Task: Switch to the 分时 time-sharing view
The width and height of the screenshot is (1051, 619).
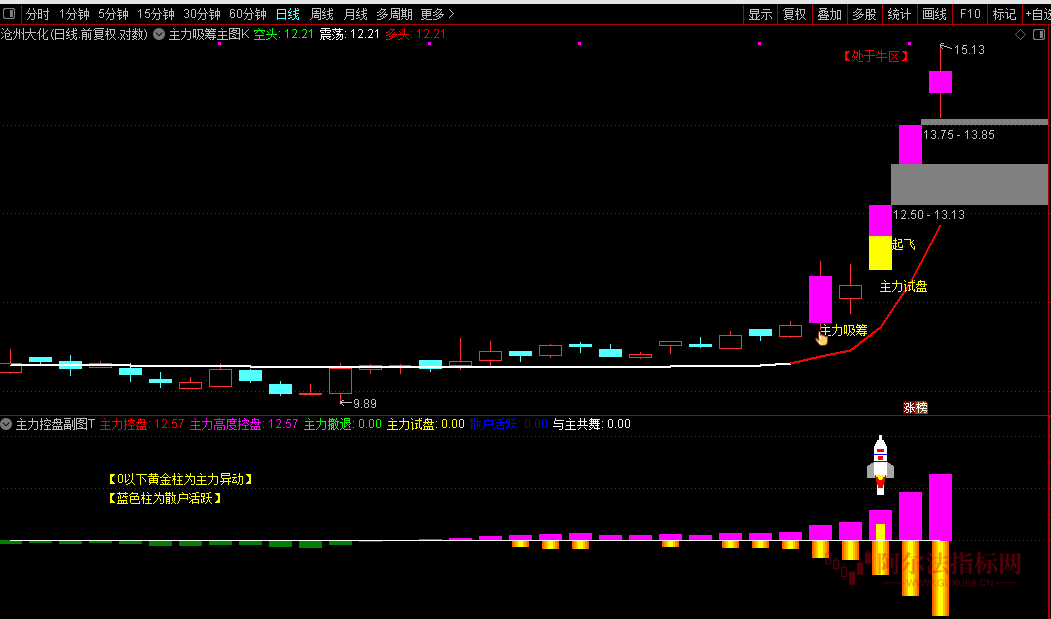Action: click(37, 14)
